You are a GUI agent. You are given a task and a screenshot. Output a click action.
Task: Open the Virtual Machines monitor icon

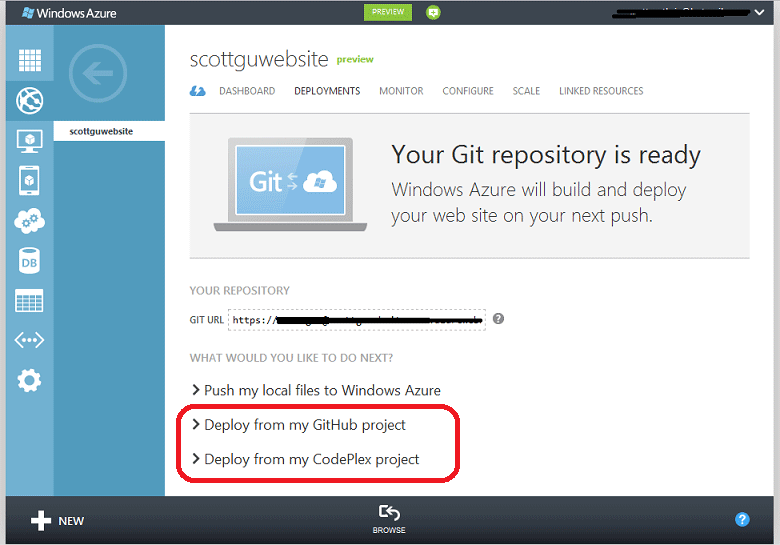click(x=29, y=141)
